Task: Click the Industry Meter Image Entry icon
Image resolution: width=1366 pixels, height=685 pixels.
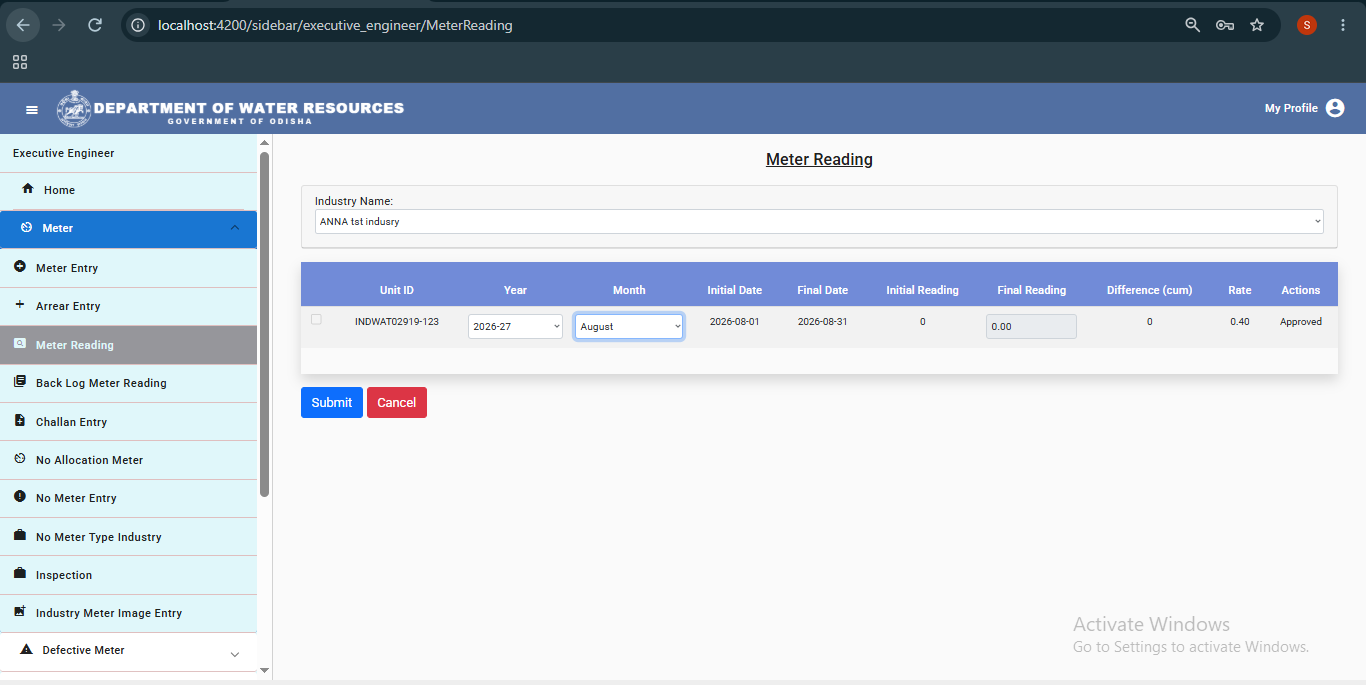Action: coord(20,612)
